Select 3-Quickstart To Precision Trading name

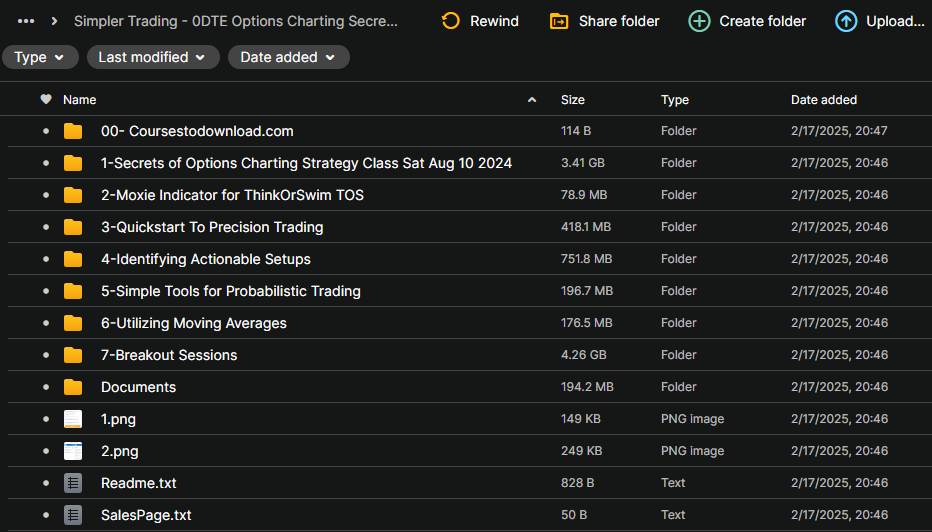[x=212, y=227]
